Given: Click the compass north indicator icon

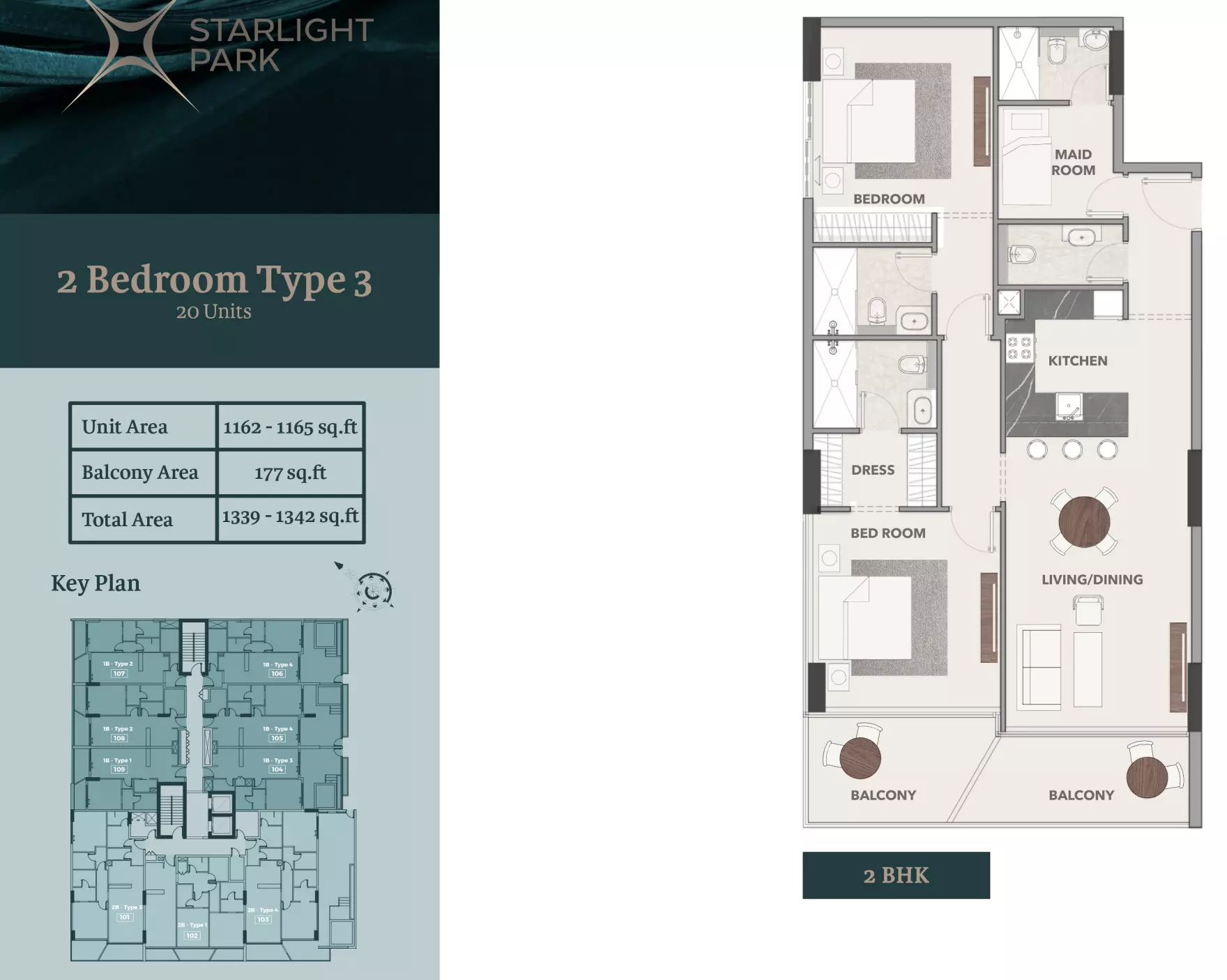Looking at the screenshot, I should point(373,591).
